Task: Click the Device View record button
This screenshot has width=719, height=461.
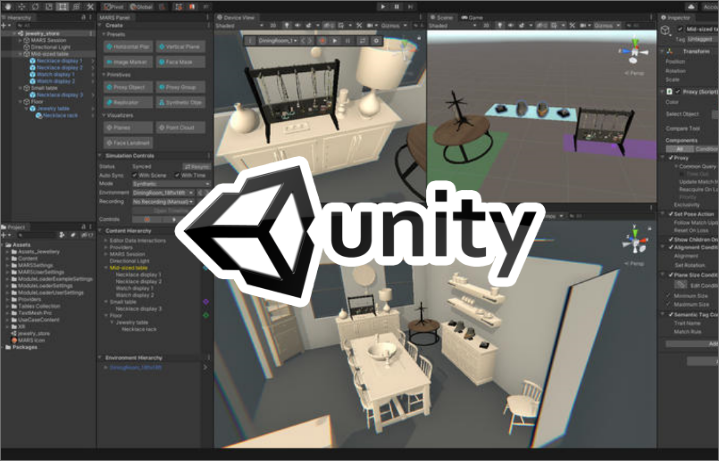Action: (322, 41)
